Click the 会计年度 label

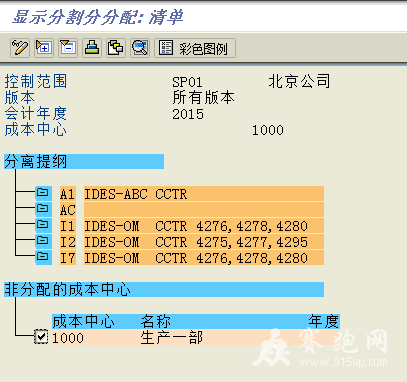(36, 113)
